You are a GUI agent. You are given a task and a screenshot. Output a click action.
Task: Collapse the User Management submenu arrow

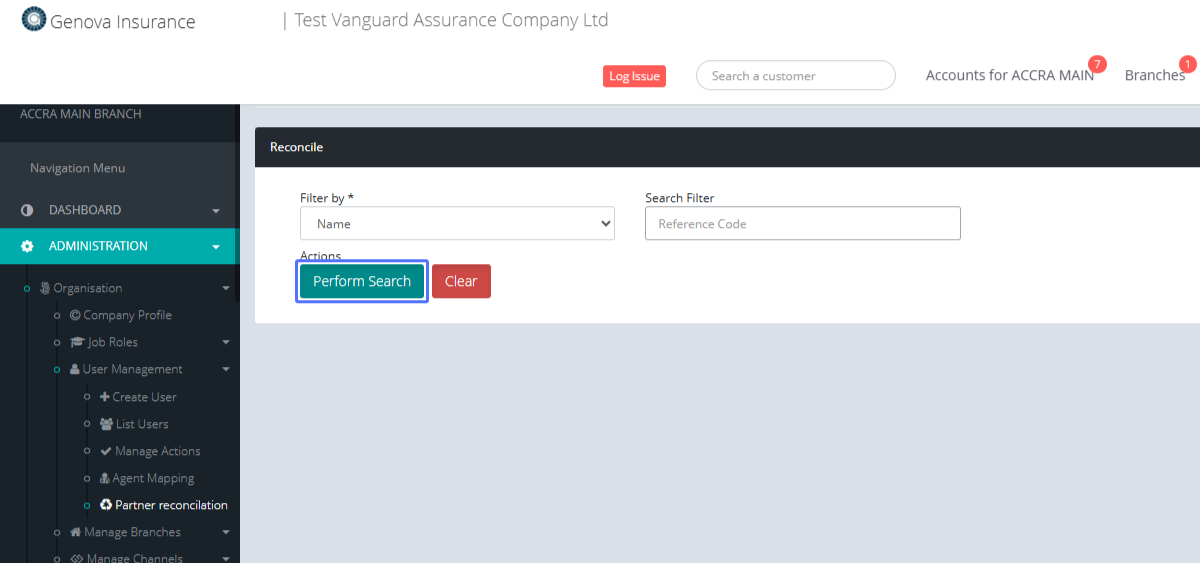226,370
